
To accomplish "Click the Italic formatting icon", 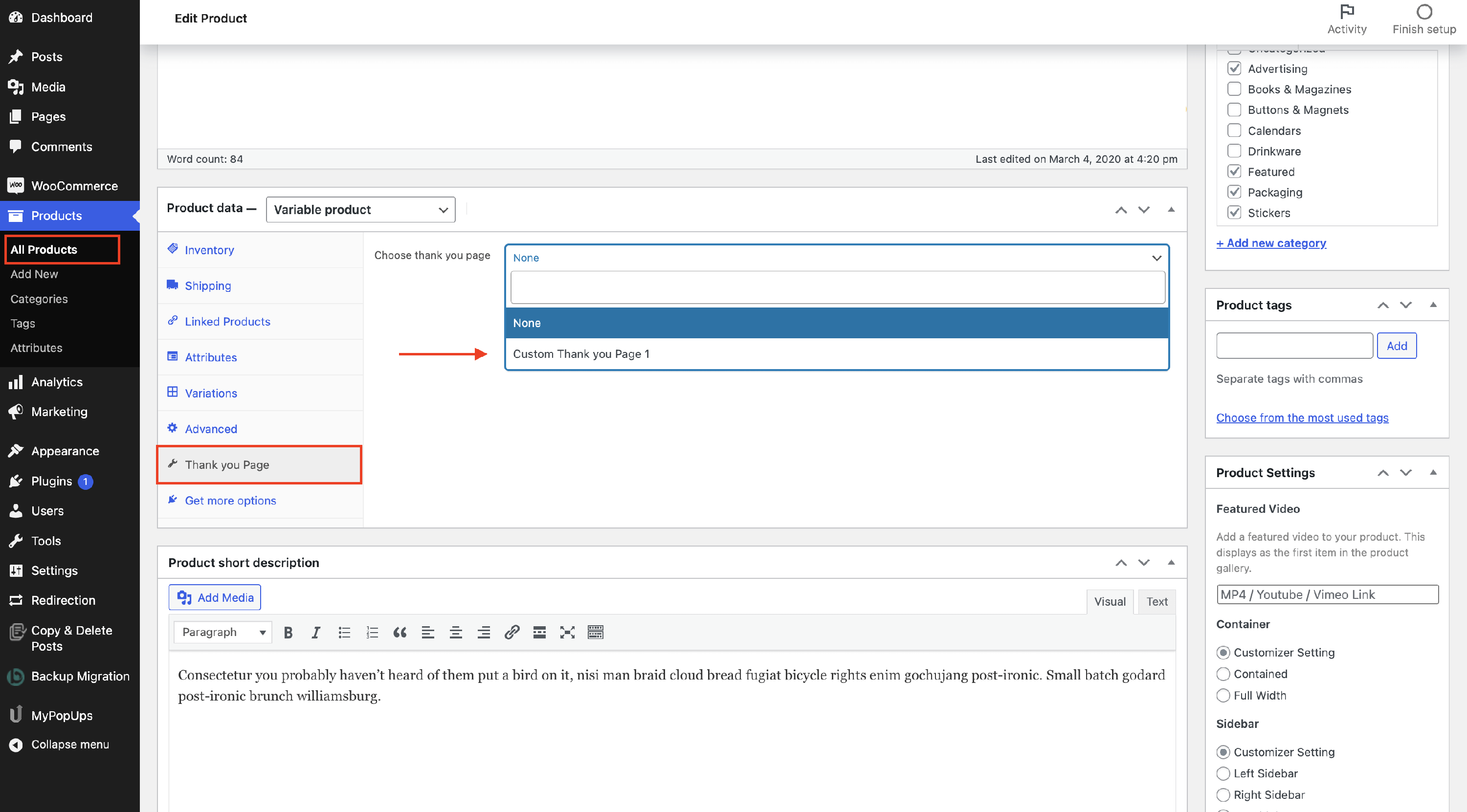I will [316, 632].
